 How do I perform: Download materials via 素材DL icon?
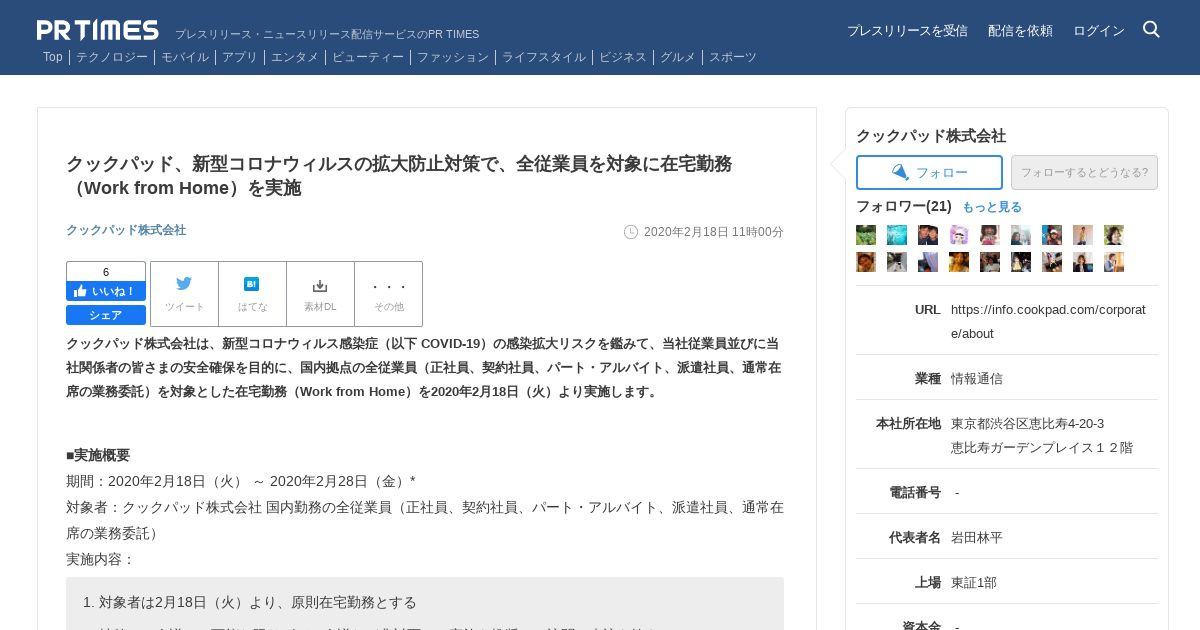[320, 294]
